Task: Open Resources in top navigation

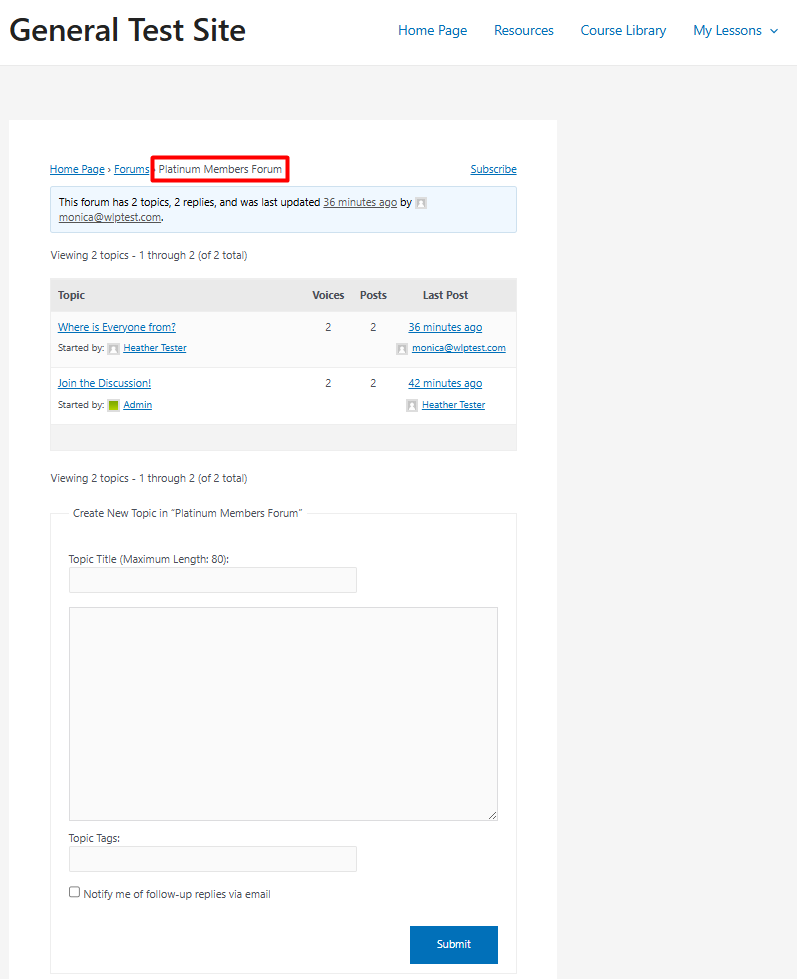Action: (x=524, y=31)
